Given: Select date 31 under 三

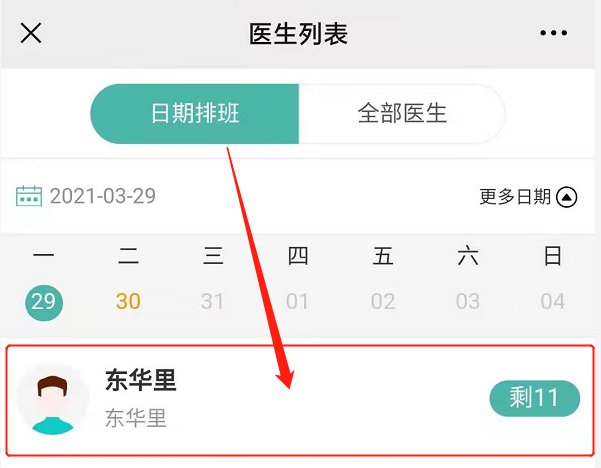Looking at the screenshot, I should [212, 301].
